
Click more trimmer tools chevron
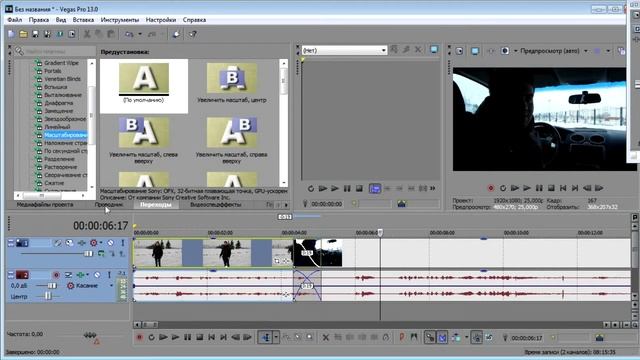click(433, 188)
